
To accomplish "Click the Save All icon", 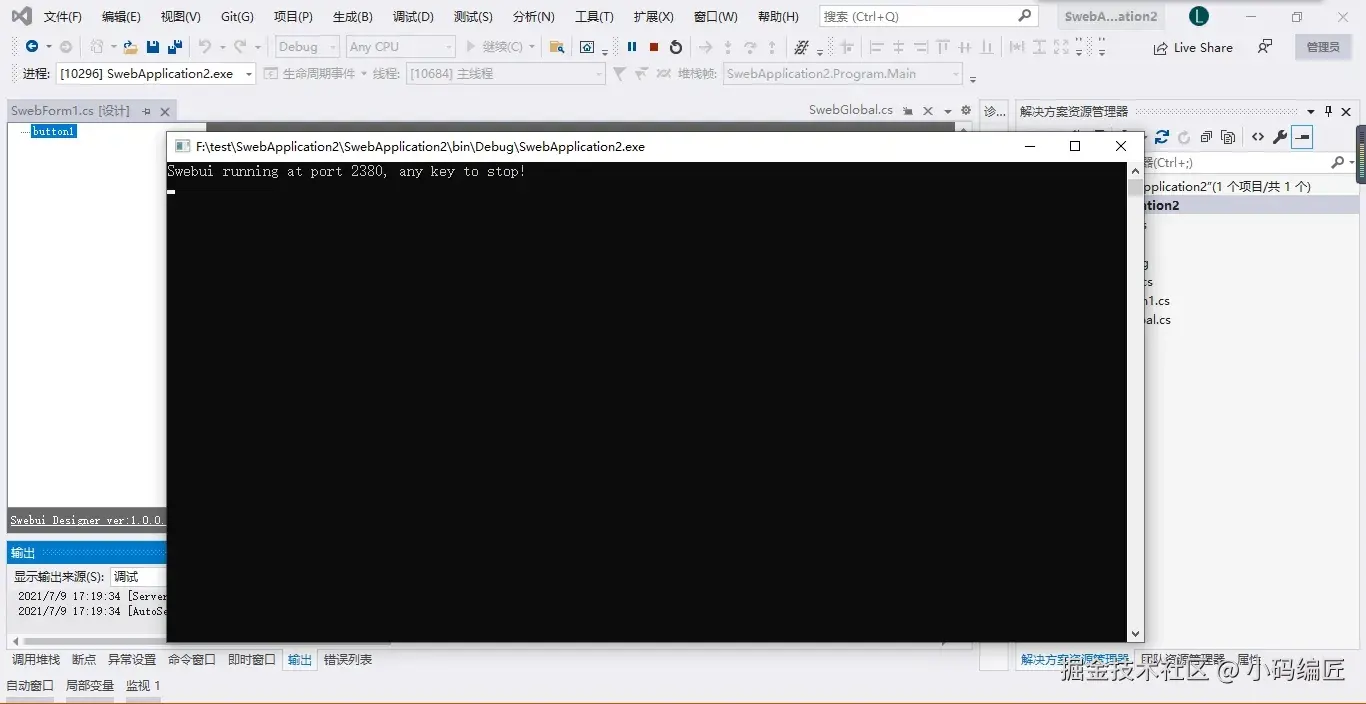I will 174,47.
